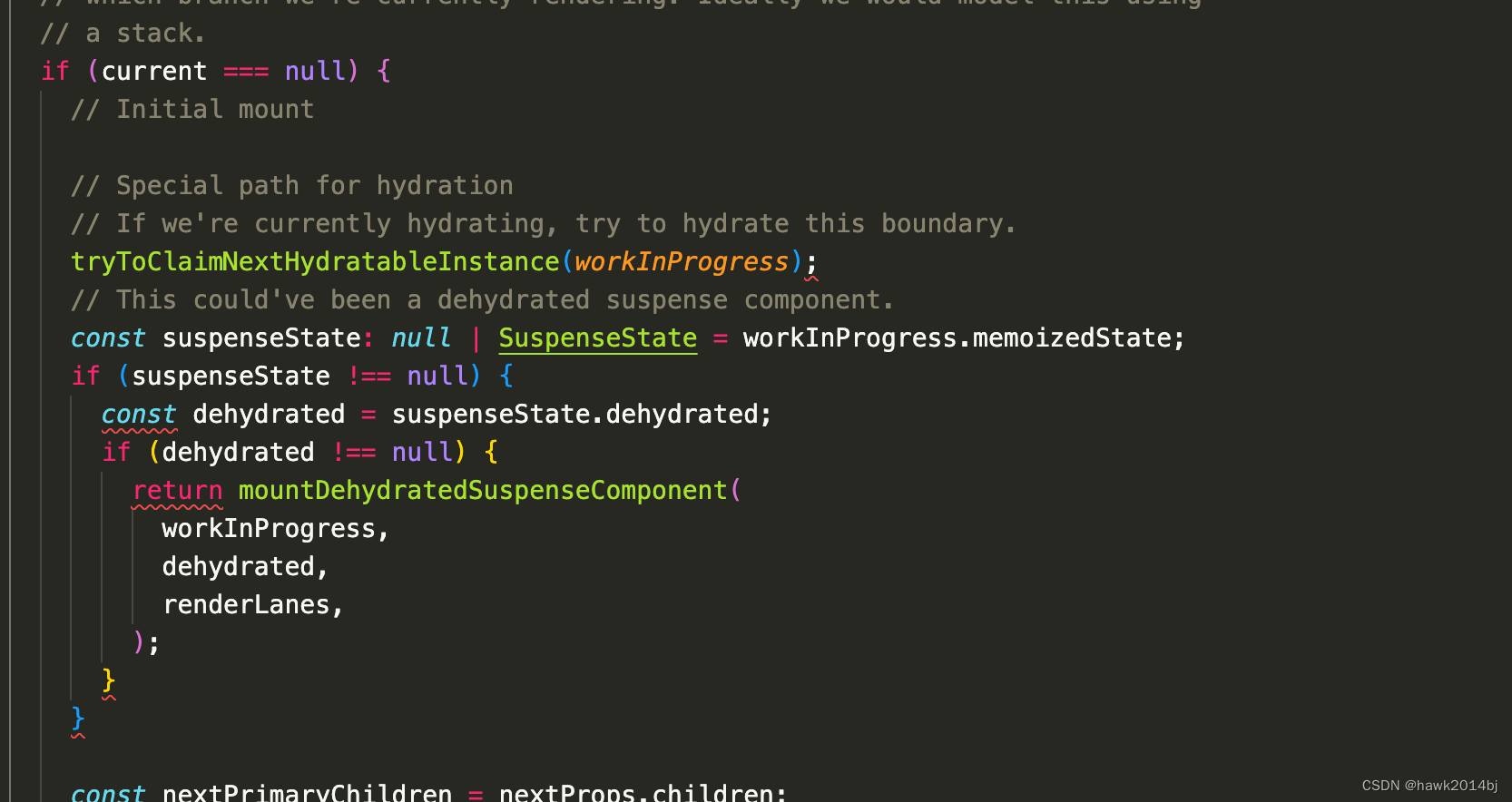Click the yellow closing brace with squiggle

pos(109,681)
